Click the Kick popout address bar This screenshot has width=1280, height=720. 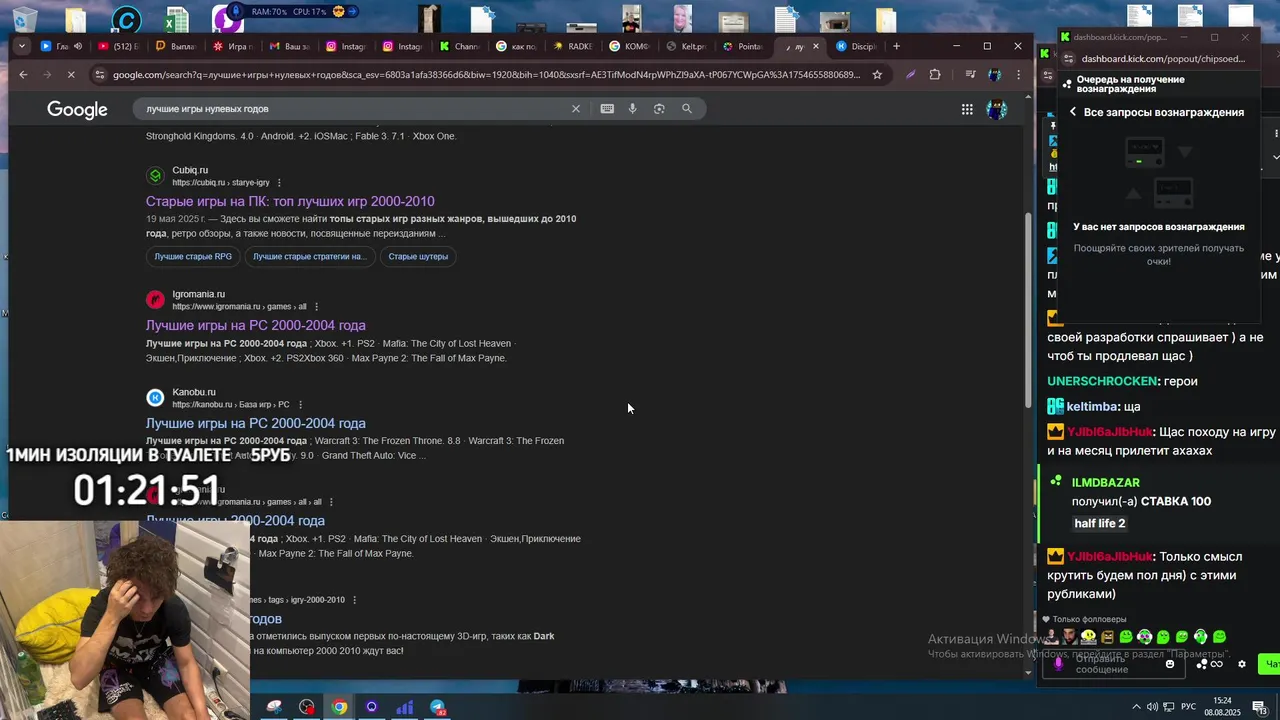pyautogui.click(x=1163, y=59)
